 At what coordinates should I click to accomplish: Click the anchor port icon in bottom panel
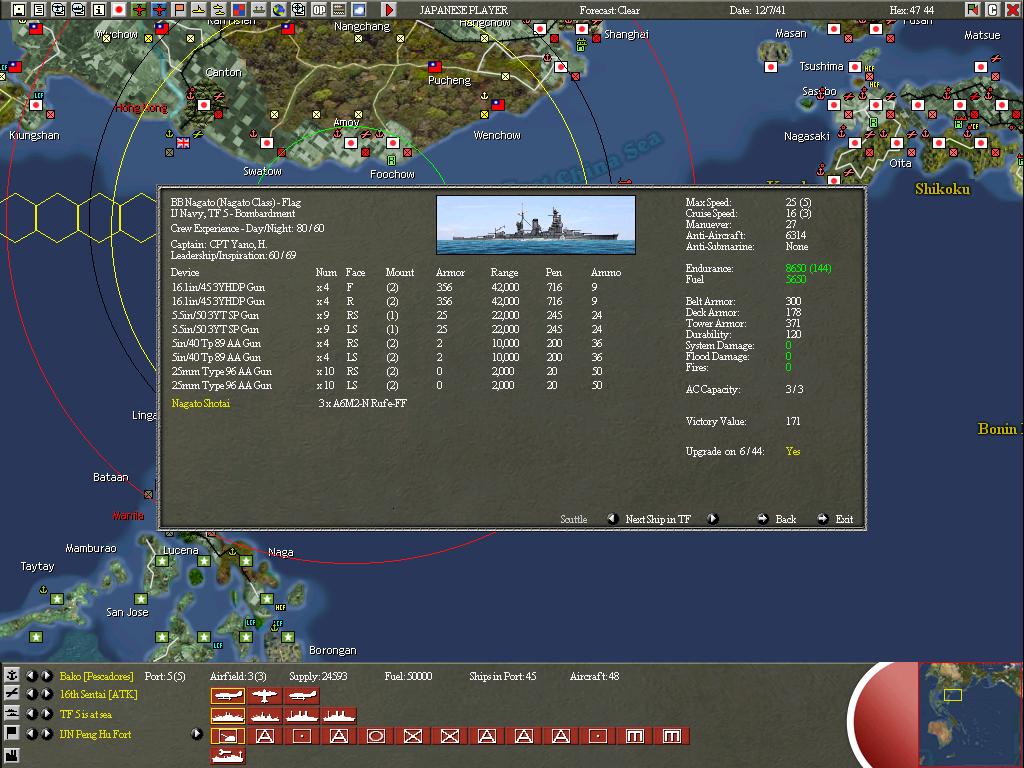tap(11, 675)
